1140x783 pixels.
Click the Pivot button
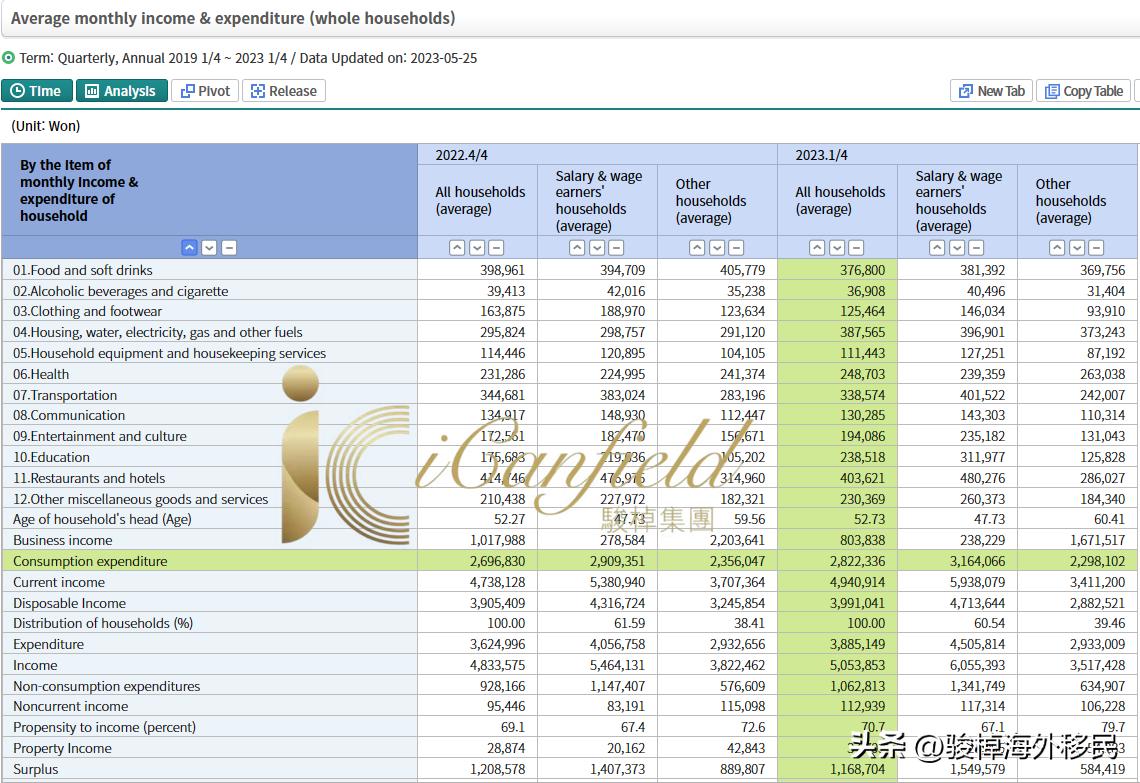[x=205, y=91]
